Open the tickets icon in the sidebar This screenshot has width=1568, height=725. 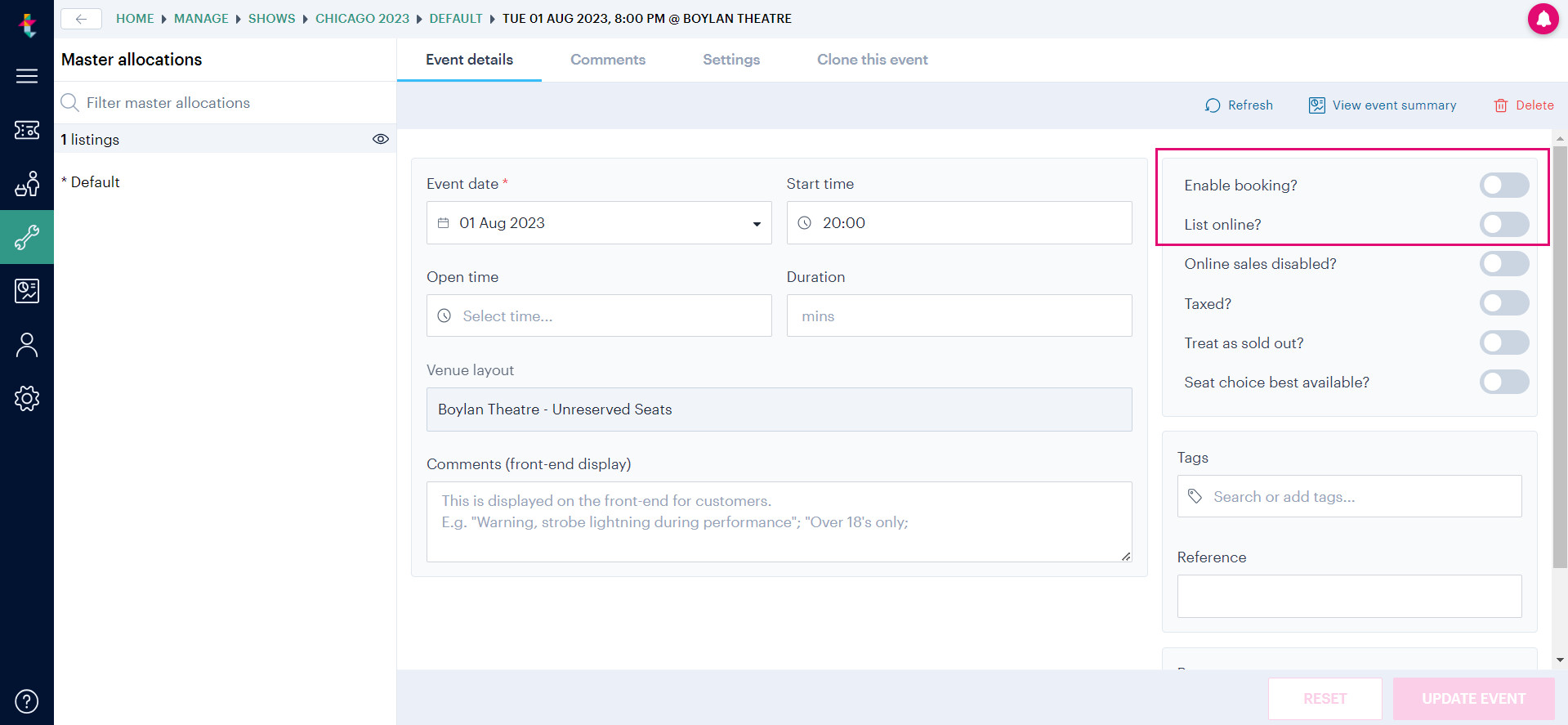pyautogui.click(x=27, y=130)
